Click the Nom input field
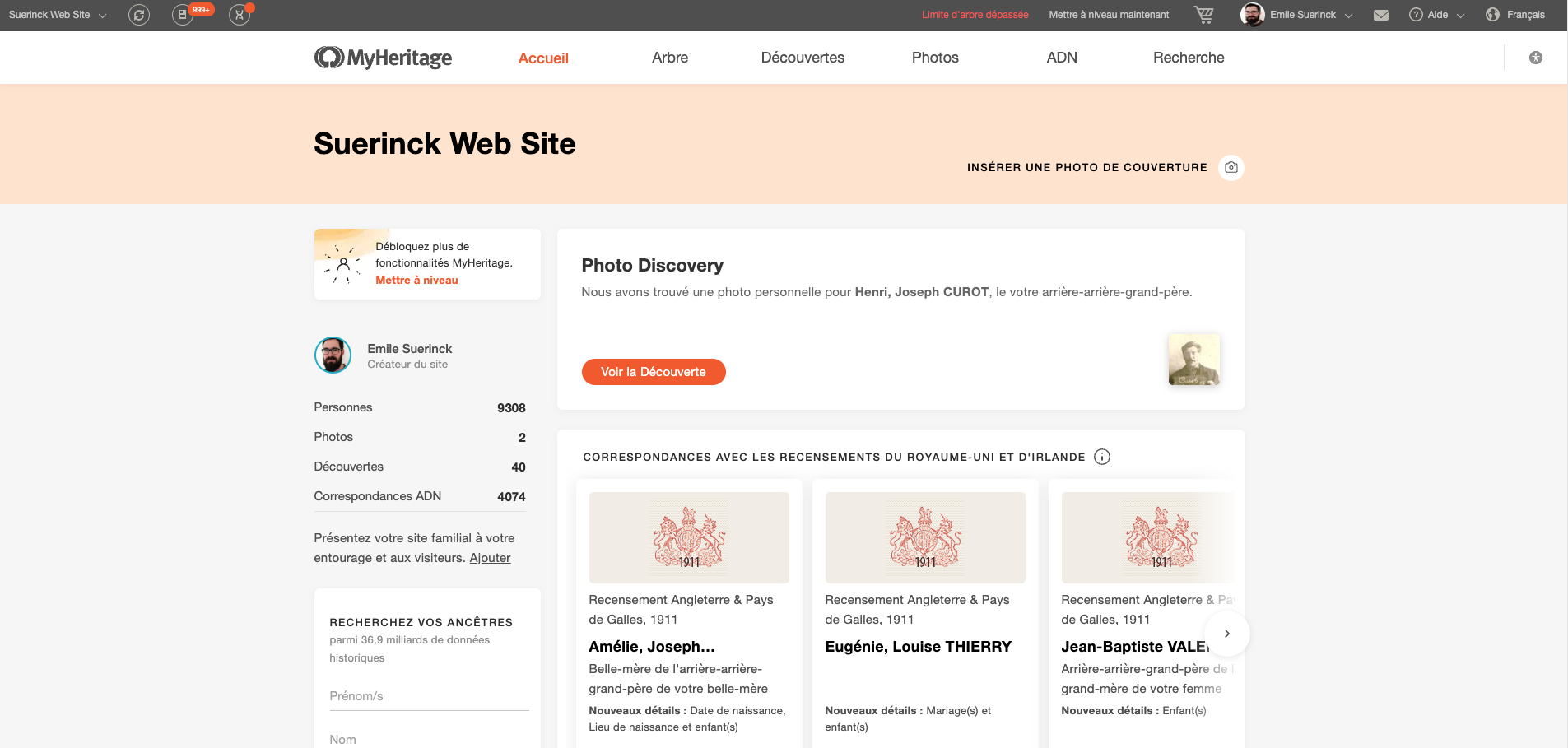Image resolution: width=1568 pixels, height=748 pixels. (x=429, y=739)
